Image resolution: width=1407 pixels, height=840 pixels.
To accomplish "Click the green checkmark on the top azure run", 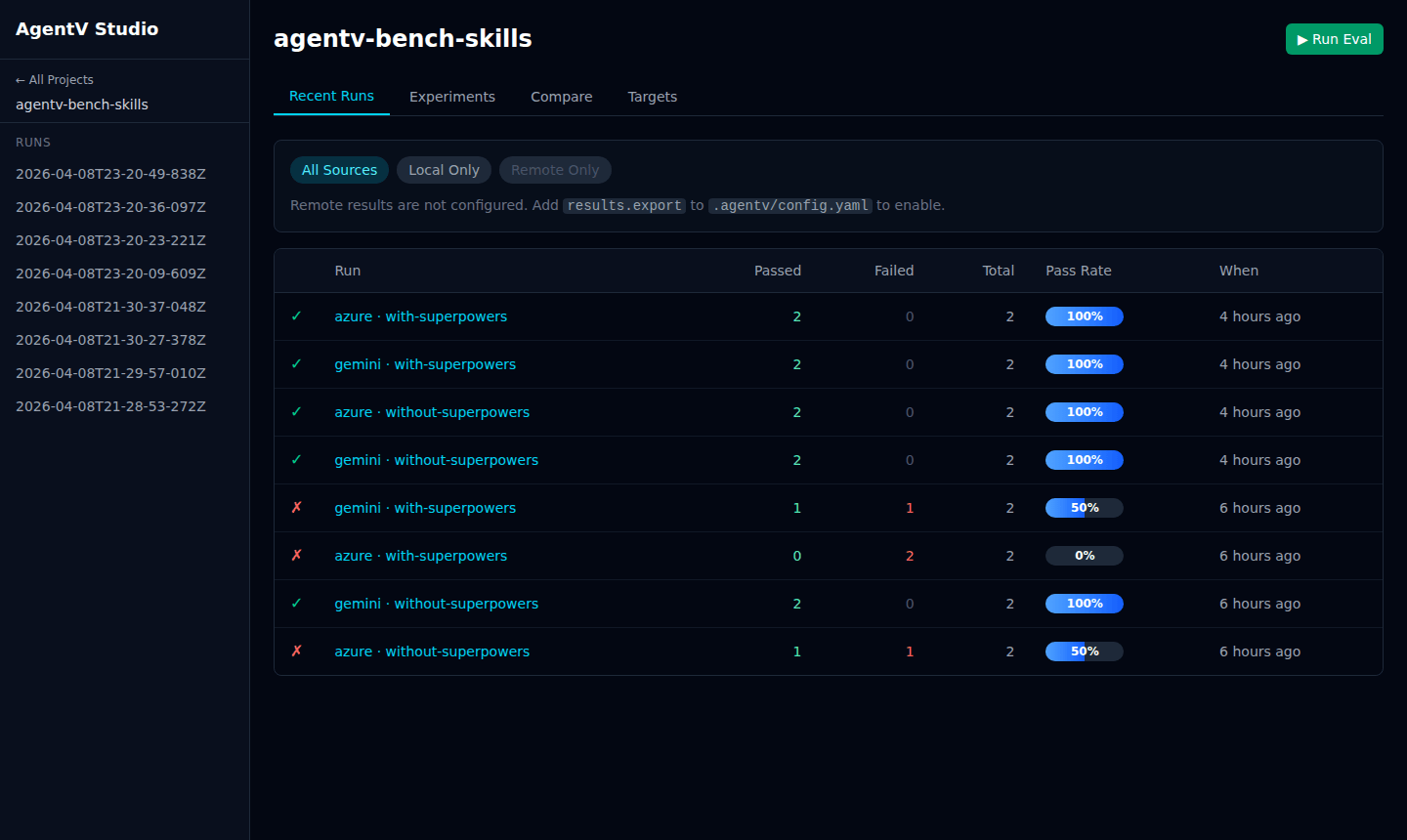I will (x=297, y=316).
